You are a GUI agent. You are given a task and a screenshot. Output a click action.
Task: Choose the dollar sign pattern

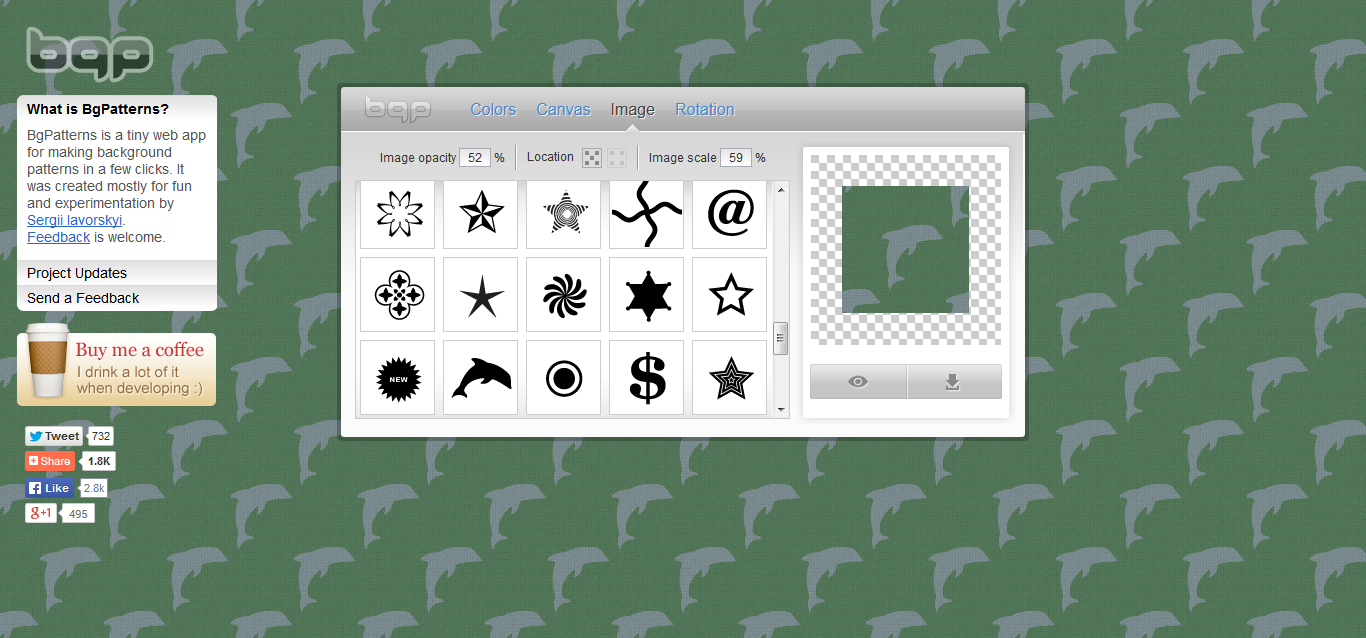tap(646, 377)
